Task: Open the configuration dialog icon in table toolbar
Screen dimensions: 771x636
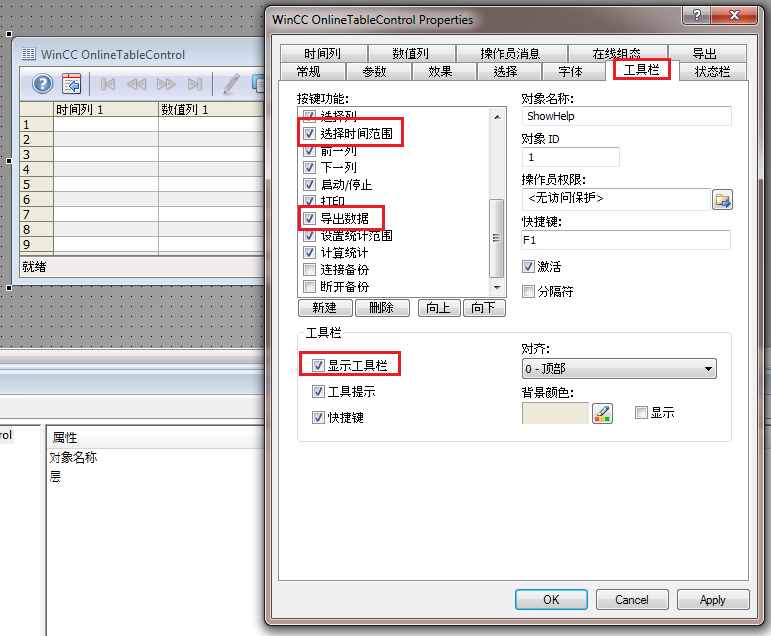Action: [x=72, y=84]
